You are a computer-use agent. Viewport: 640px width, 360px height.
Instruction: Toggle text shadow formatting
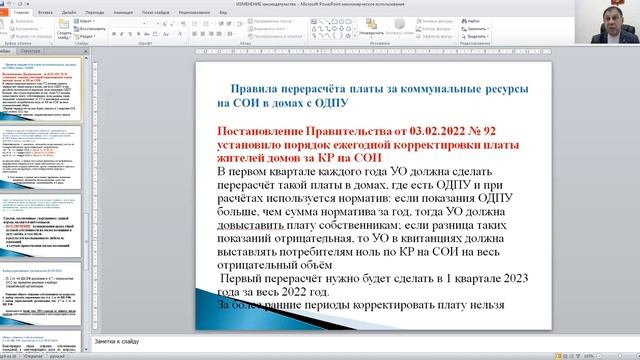[138, 34]
